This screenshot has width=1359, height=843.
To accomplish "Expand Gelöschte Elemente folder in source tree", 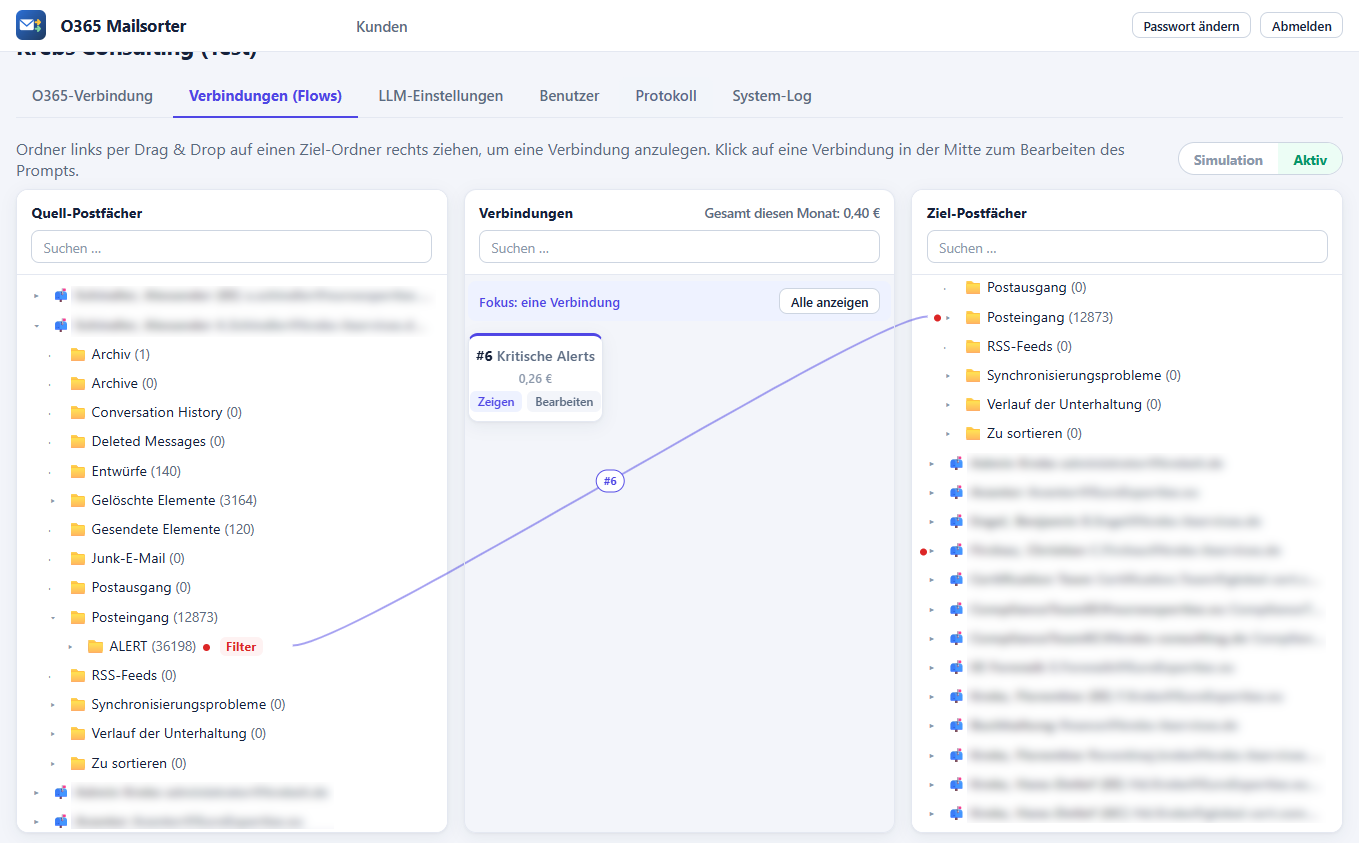I will click(52, 500).
